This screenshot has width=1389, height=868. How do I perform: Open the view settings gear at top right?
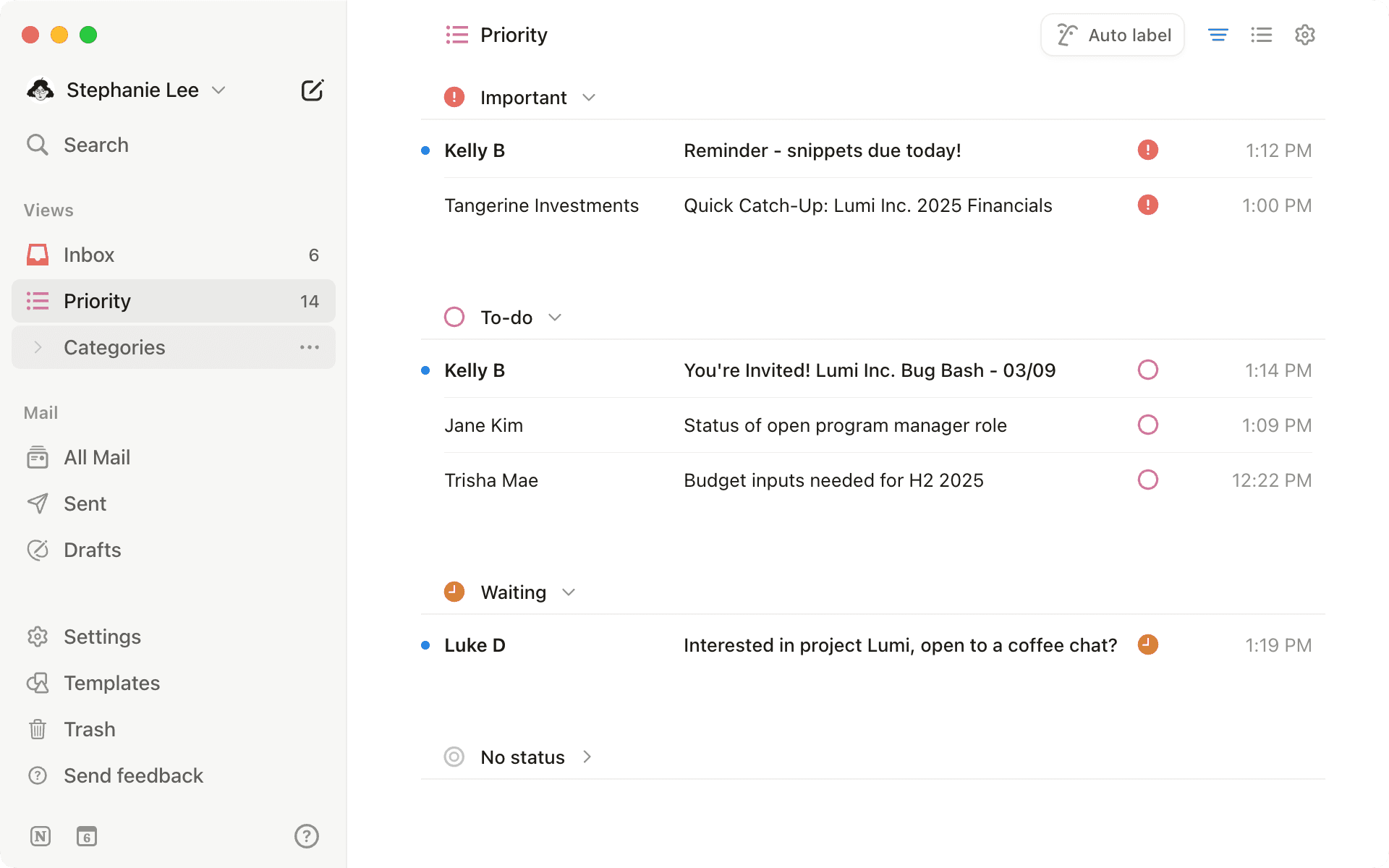(1304, 34)
